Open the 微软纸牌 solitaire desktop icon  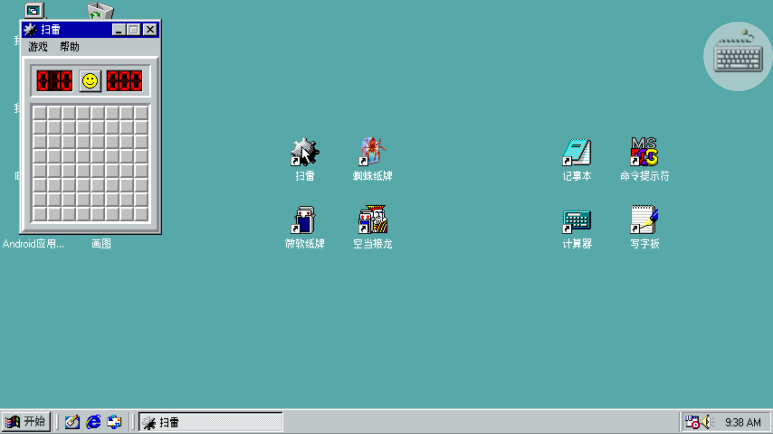pos(304,221)
